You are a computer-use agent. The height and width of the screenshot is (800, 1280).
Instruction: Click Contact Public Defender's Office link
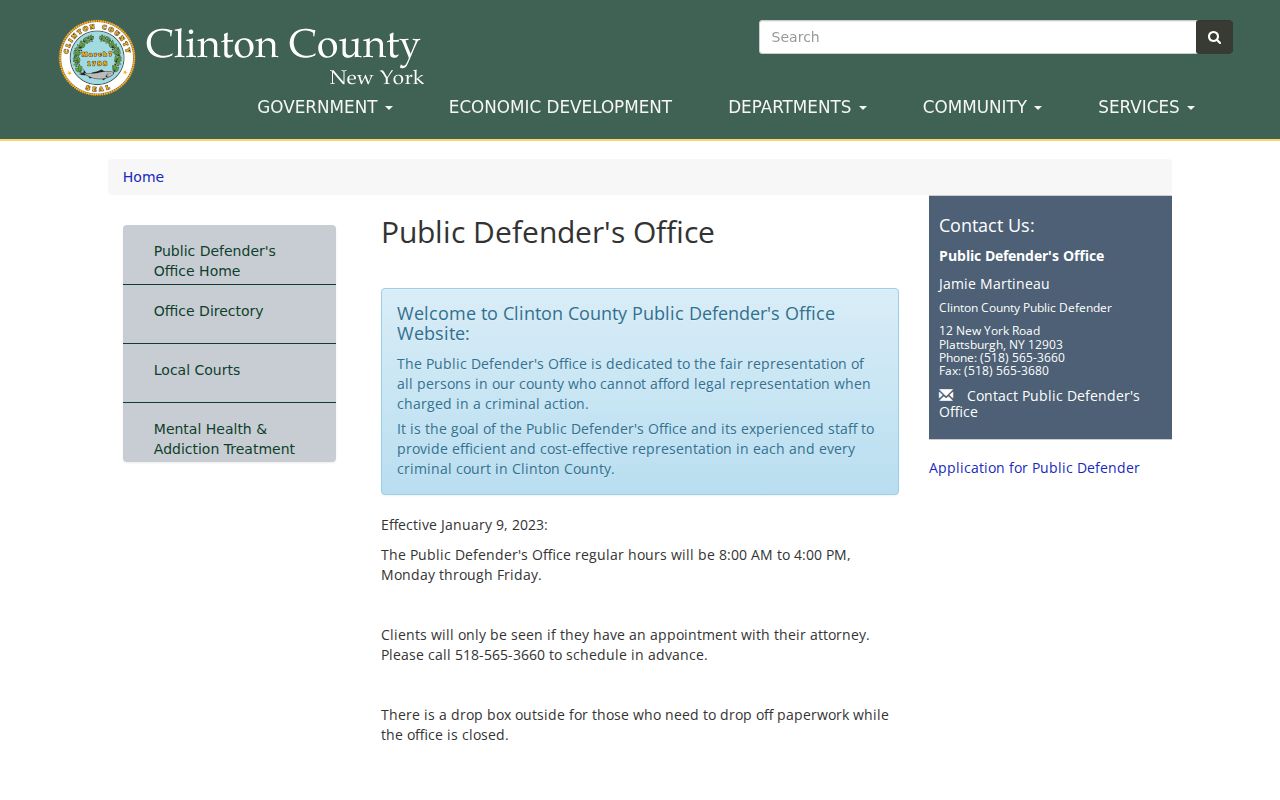pyautogui.click(x=1039, y=403)
